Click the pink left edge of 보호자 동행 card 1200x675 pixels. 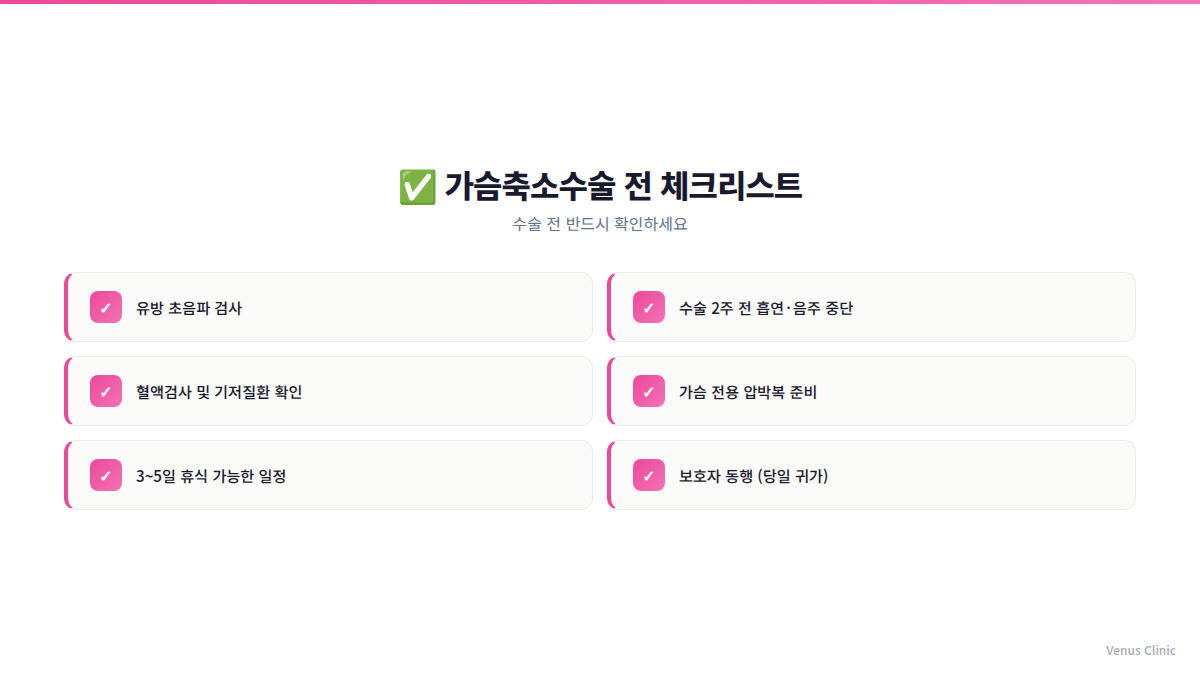[610, 475]
